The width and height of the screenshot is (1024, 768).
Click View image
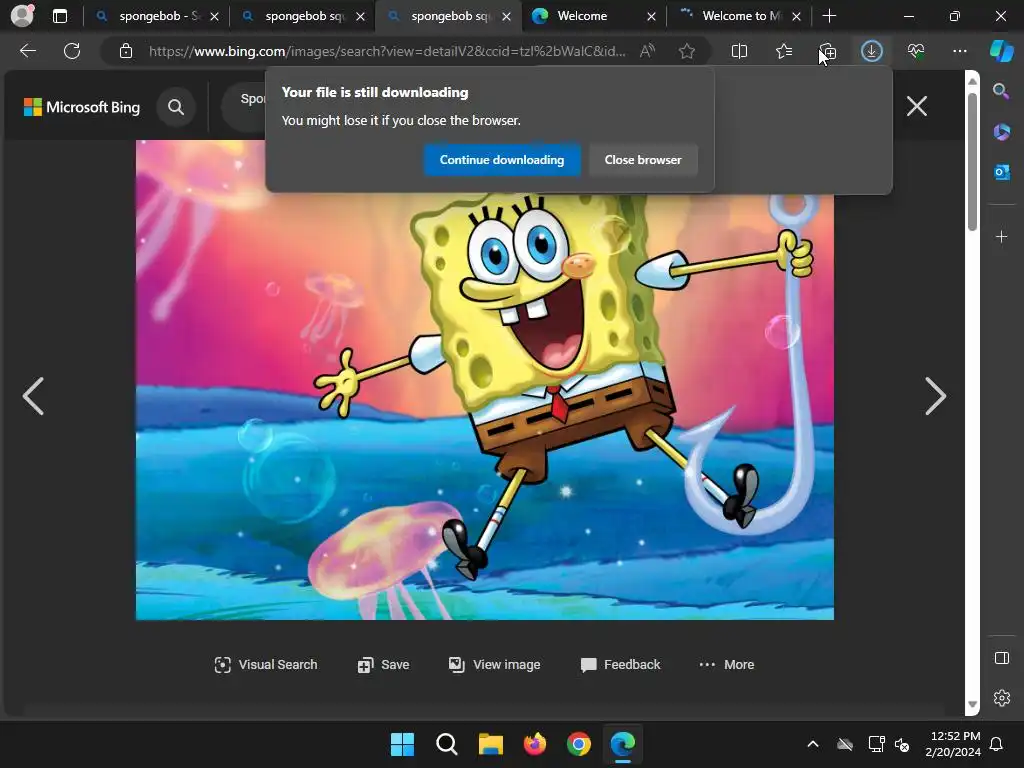pyautogui.click(x=494, y=665)
